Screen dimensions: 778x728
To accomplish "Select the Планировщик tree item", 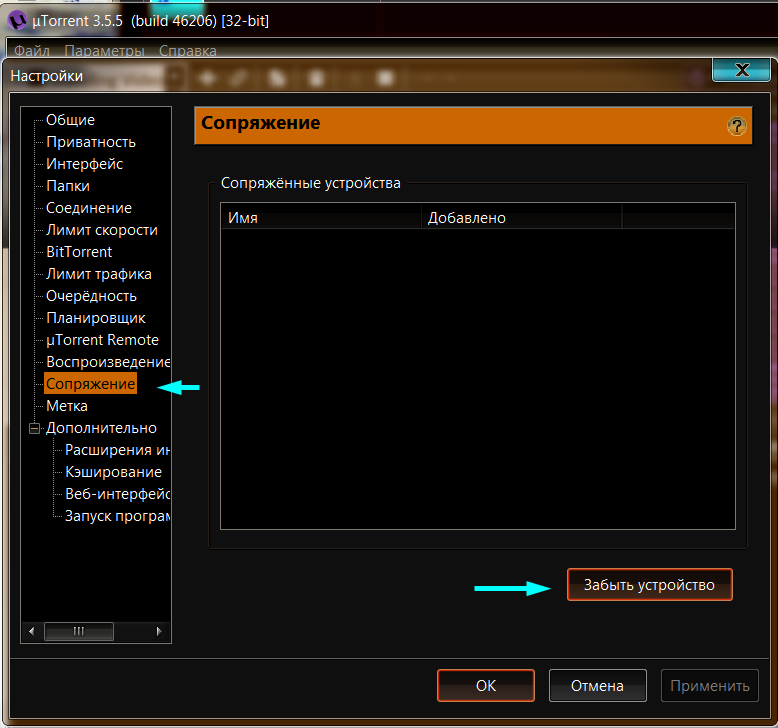I will point(96,318).
